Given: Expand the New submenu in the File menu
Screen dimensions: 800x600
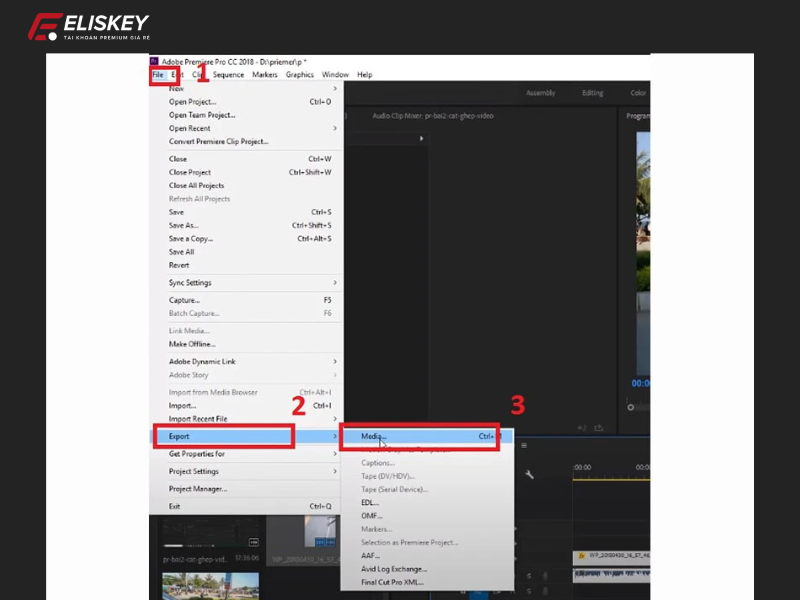Looking at the screenshot, I should [x=176, y=88].
